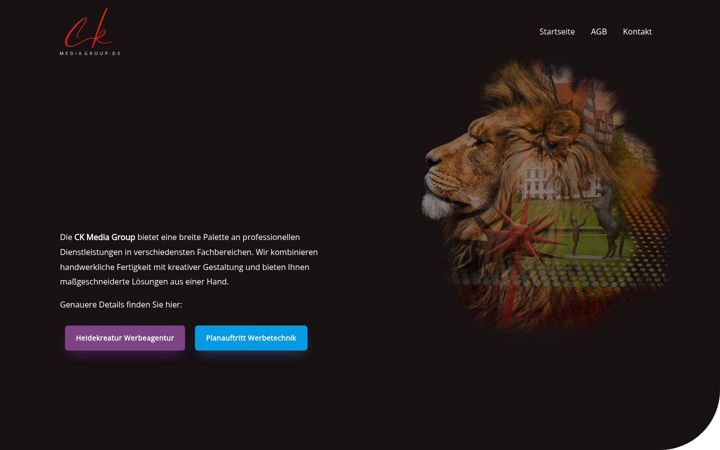Click the 'maßgeschneiderte Lösungen aus einer Hand.' line
The height and width of the screenshot is (450, 720).
[144, 282]
